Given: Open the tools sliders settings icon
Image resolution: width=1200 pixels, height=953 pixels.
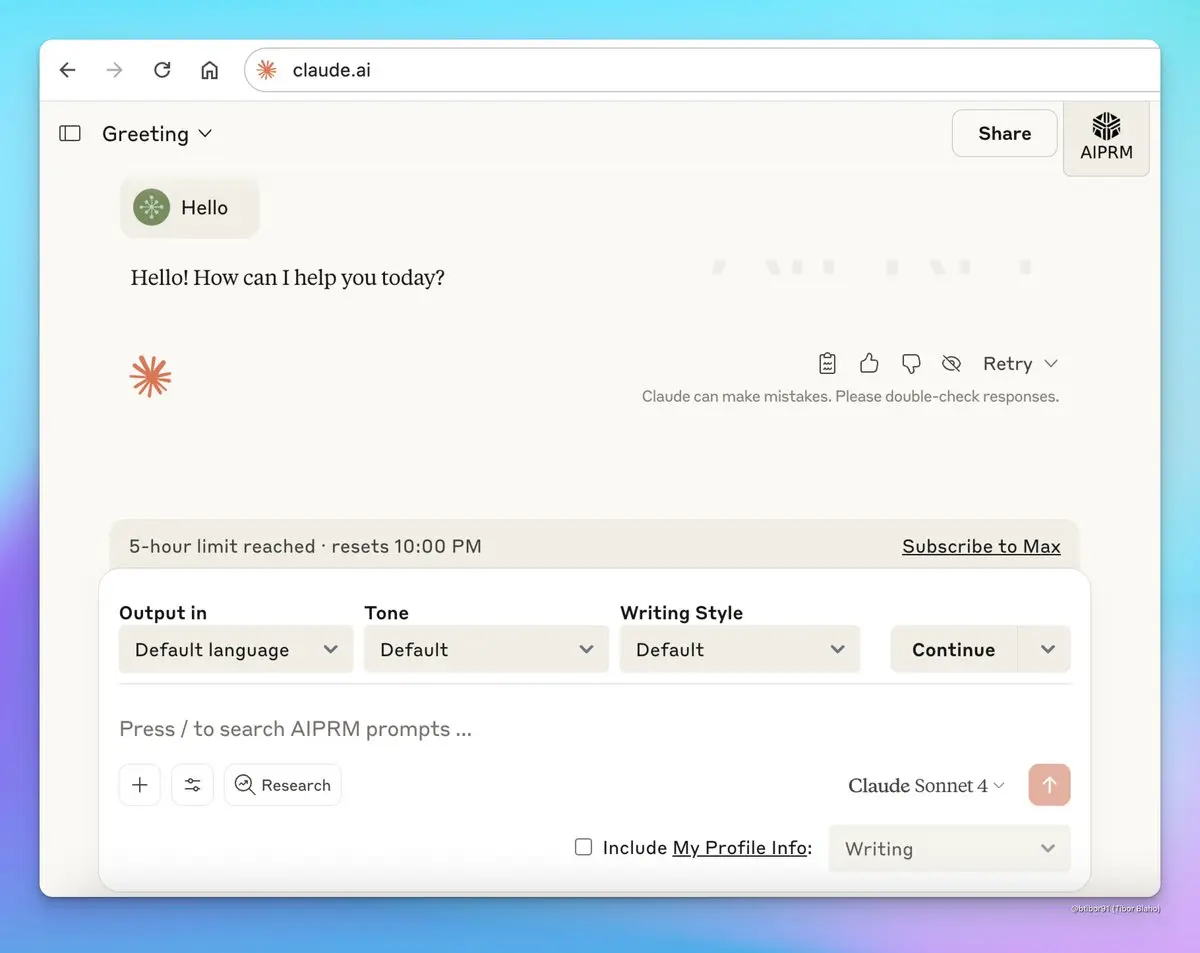Looking at the screenshot, I should click(x=192, y=785).
